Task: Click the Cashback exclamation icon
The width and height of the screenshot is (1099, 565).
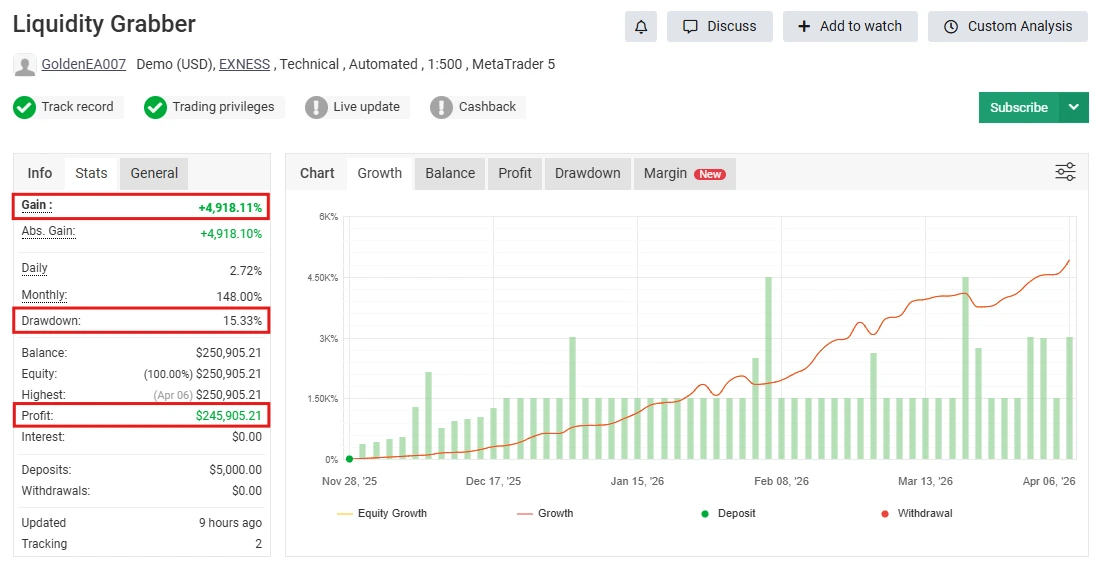Action: 441,107
